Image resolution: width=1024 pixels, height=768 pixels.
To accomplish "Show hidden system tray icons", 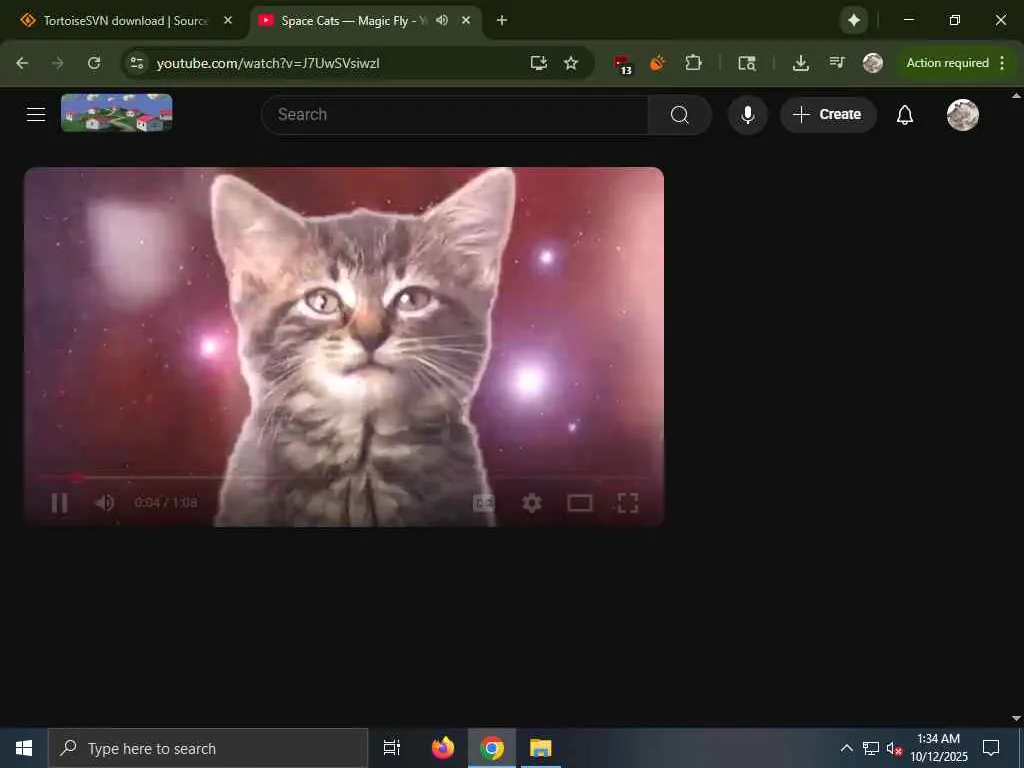I will 846,748.
